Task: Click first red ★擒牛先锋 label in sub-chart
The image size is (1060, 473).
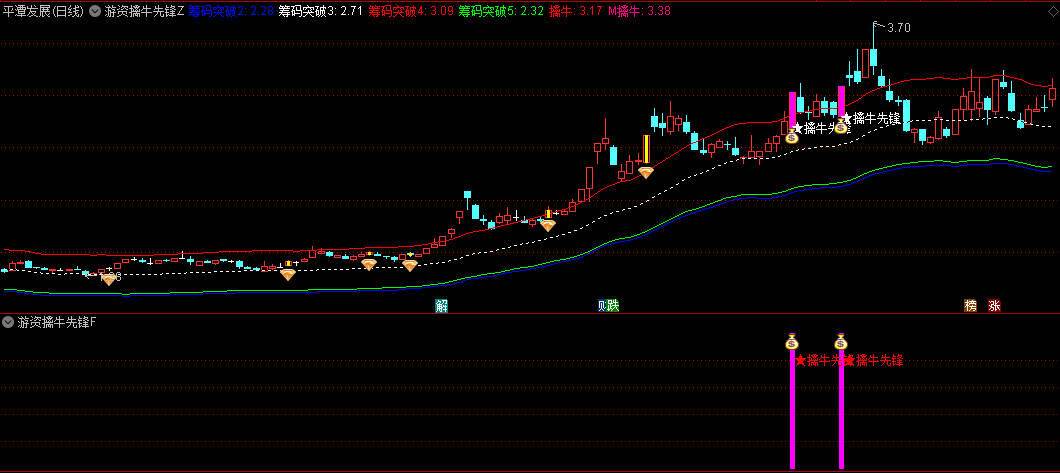Action: [x=819, y=360]
